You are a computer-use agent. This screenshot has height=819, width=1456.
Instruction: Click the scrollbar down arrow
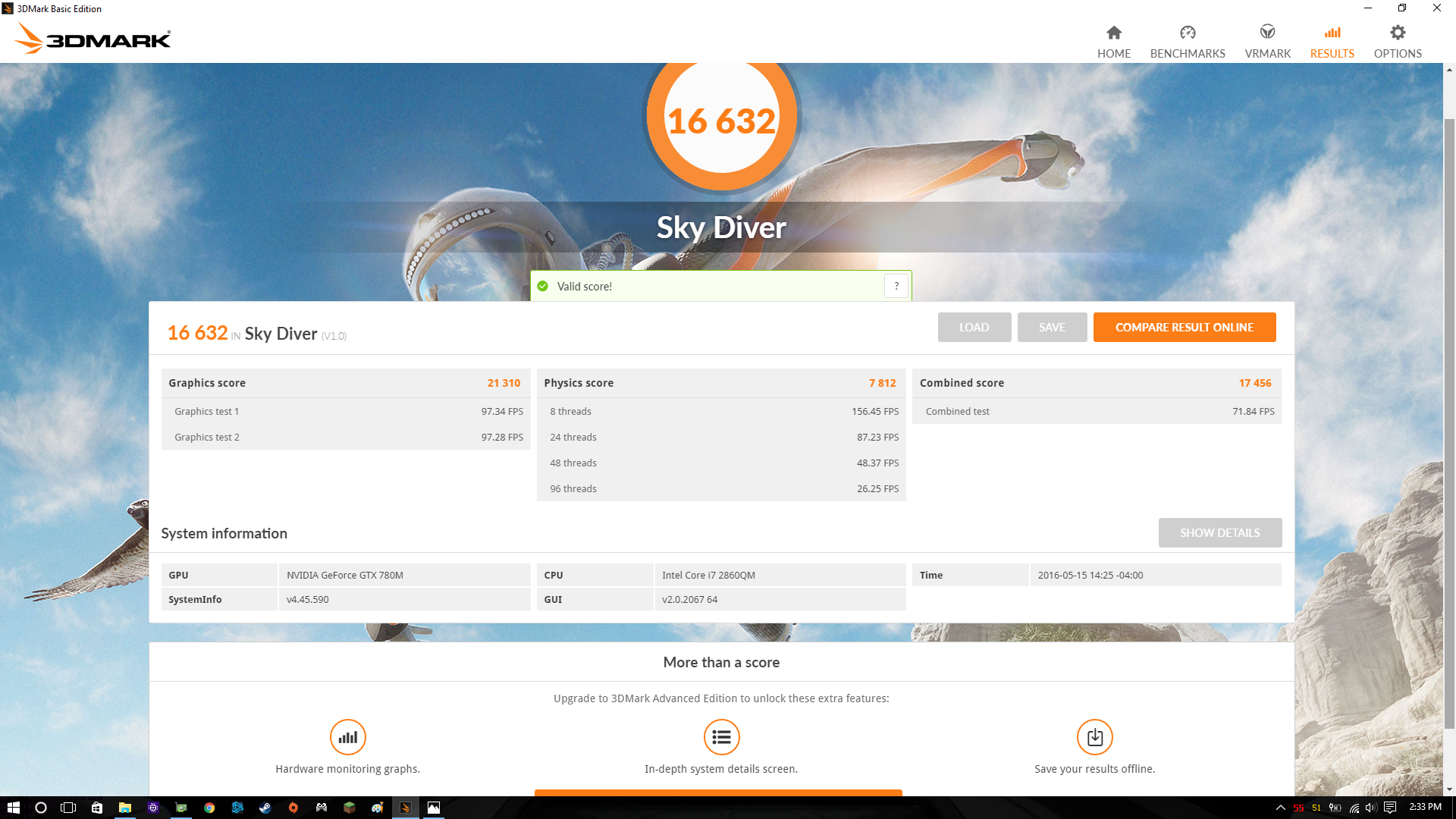[x=1449, y=789]
